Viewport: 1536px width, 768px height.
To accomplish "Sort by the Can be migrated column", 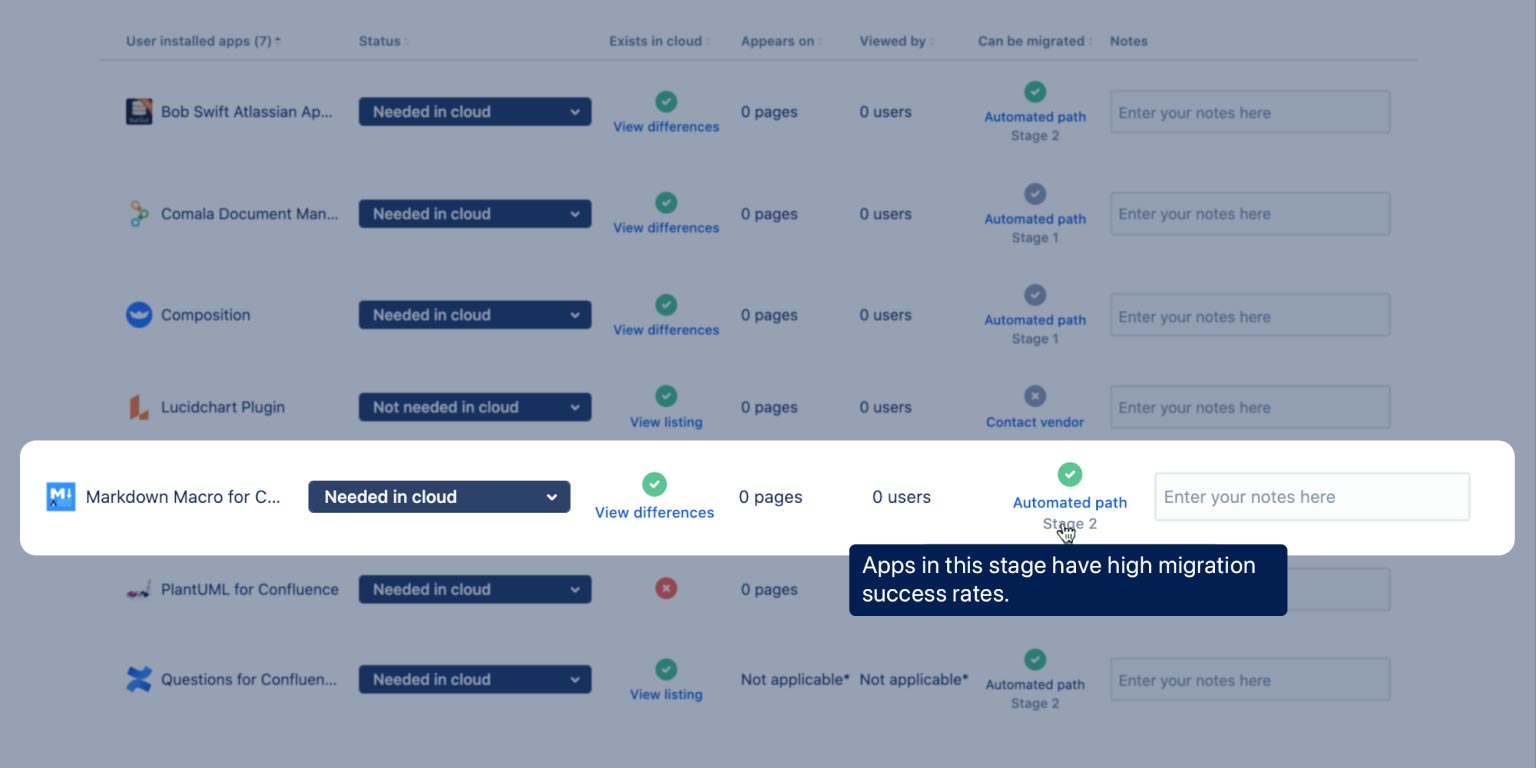I will (x=1031, y=41).
